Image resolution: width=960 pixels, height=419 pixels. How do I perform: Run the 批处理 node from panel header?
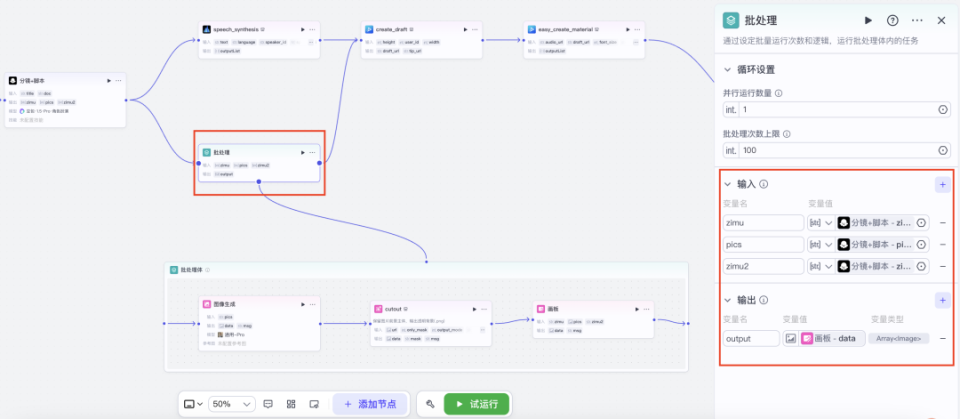[x=868, y=20]
